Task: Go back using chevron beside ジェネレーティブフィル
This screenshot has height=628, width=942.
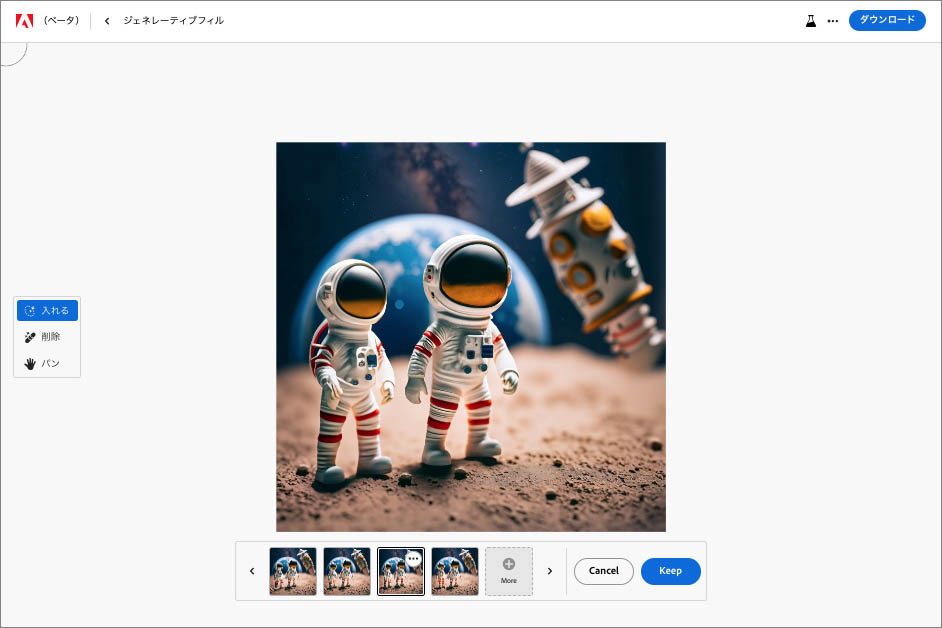Action: [x=107, y=21]
